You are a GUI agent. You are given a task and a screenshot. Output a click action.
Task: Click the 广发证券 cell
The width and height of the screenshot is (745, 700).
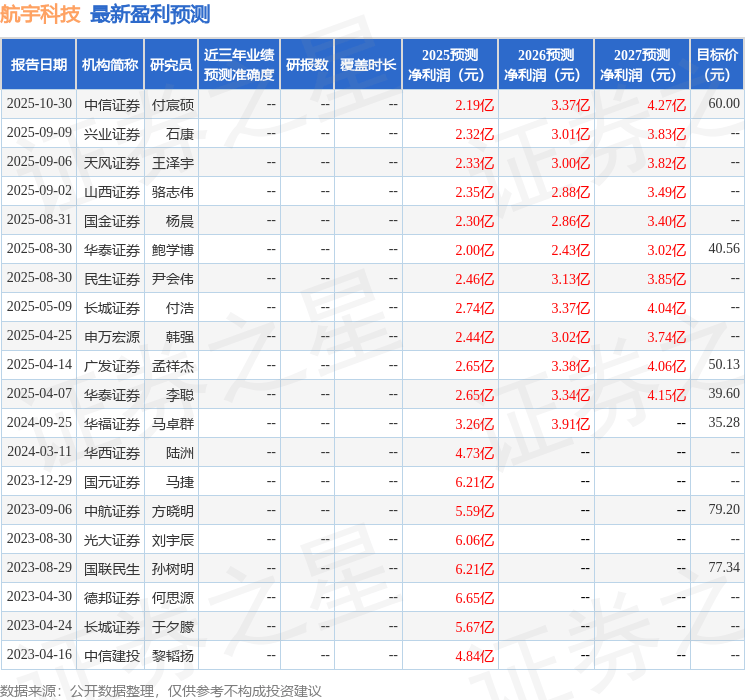[x=112, y=366]
